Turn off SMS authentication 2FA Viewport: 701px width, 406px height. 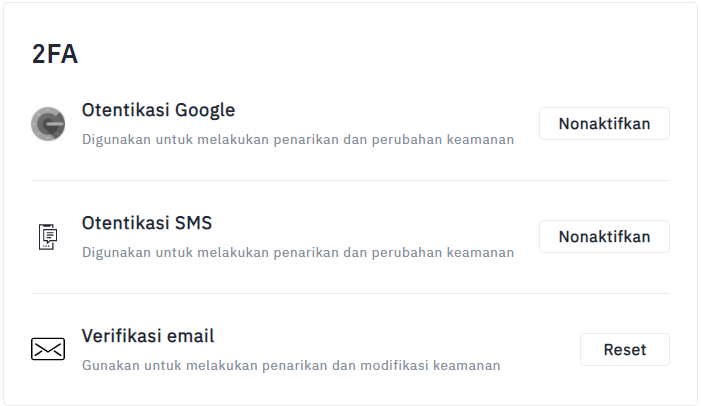[x=604, y=237]
